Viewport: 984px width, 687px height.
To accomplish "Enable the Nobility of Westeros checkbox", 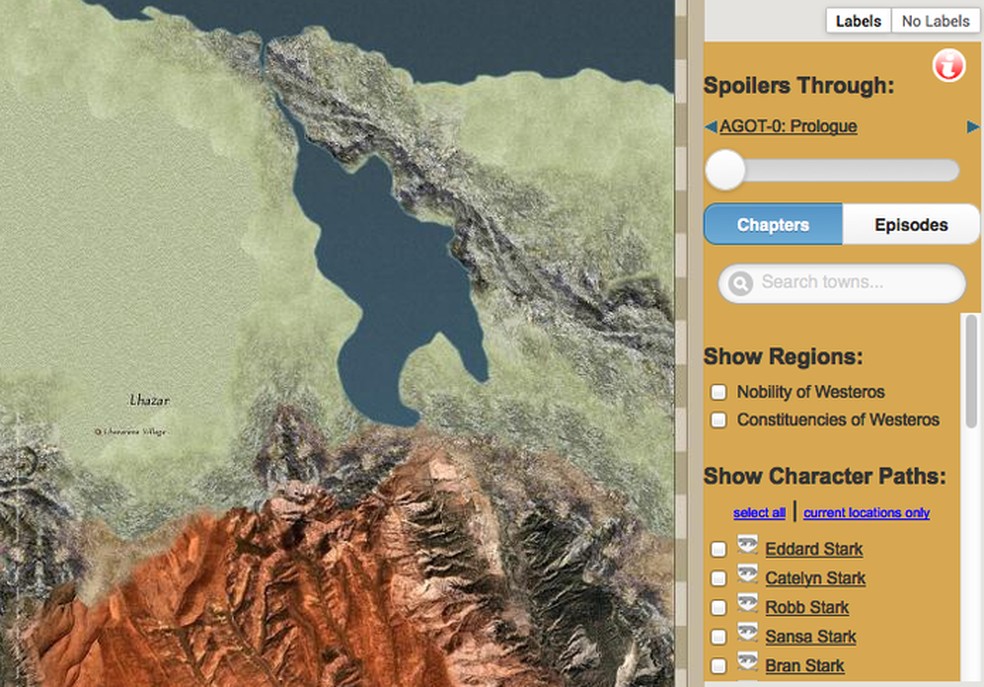I will (x=718, y=392).
